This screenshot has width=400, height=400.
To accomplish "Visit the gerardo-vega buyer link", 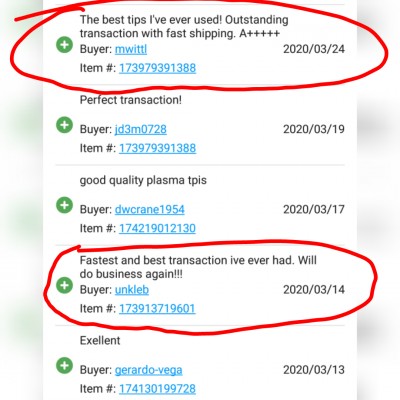I will (148, 370).
